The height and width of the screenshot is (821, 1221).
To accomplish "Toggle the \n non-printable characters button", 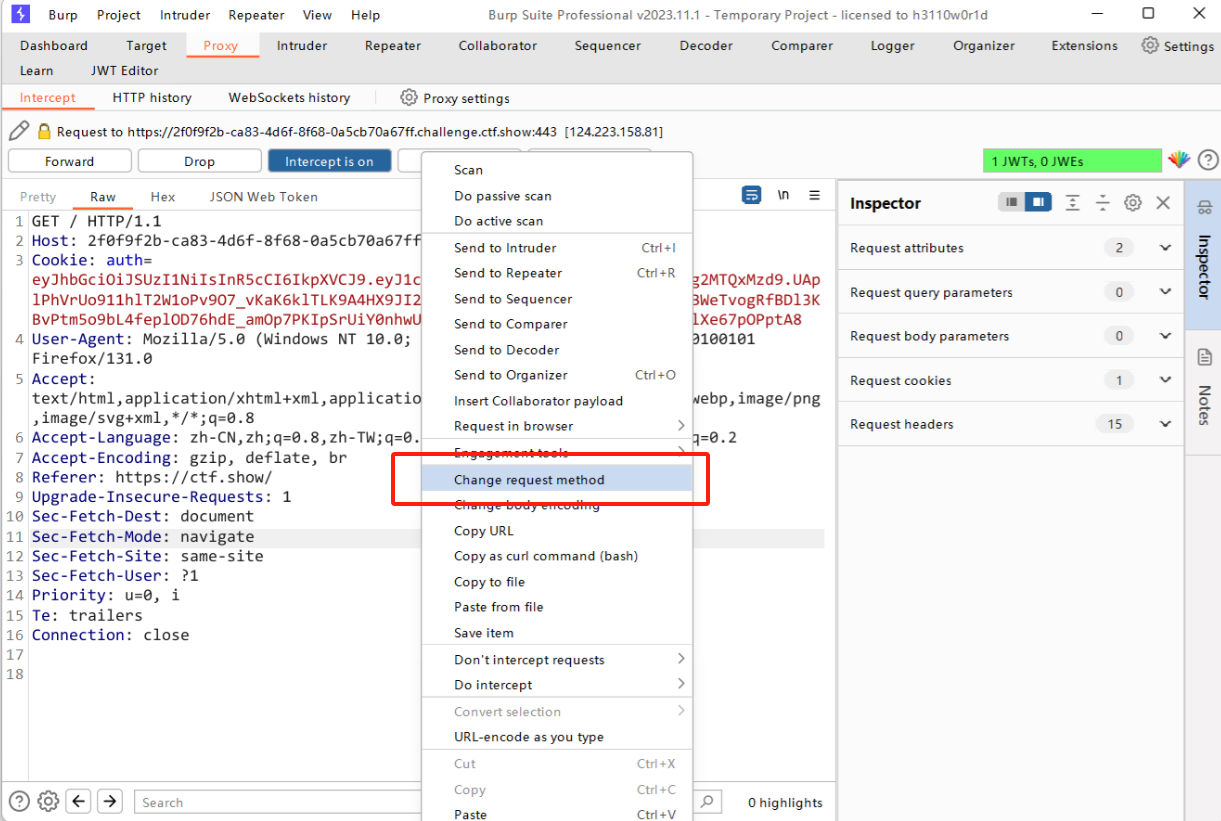I will click(784, 196).
